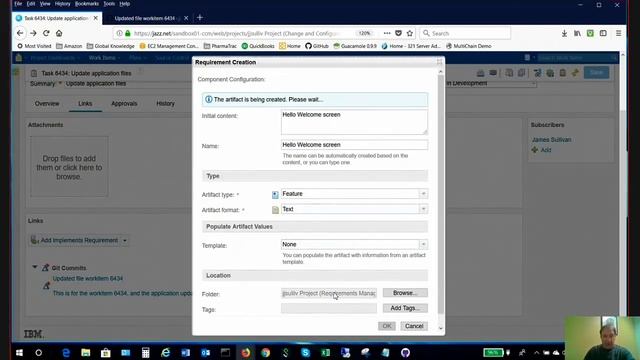
Task: Bookmark this page with the star icon
Action: [x=410, y=33]
